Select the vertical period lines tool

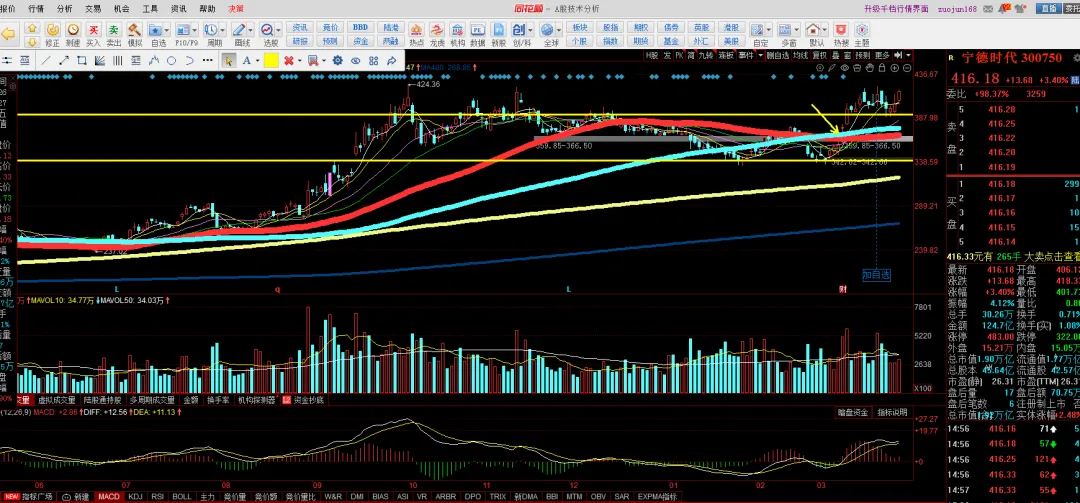117,61
